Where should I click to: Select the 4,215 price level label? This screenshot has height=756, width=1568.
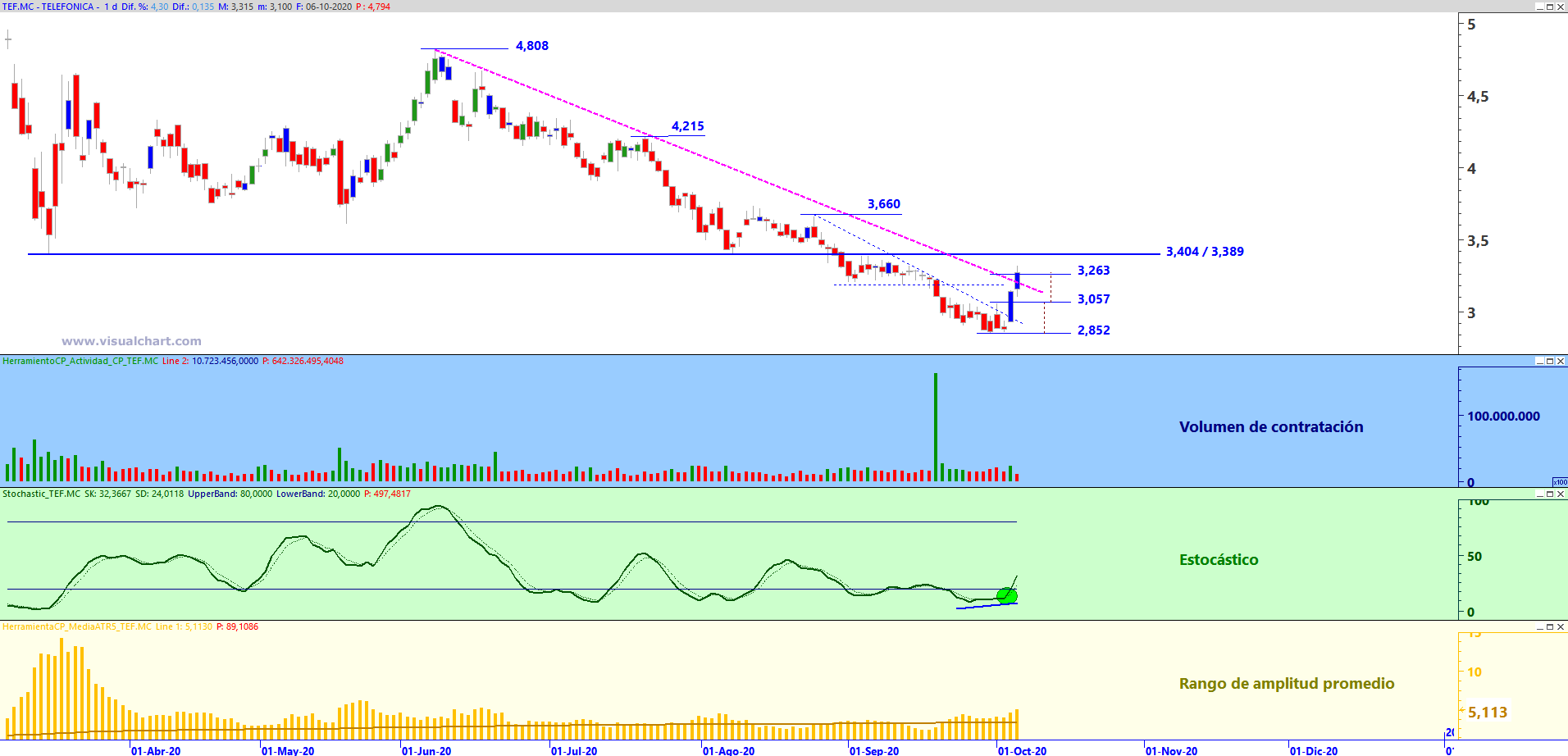688,126
